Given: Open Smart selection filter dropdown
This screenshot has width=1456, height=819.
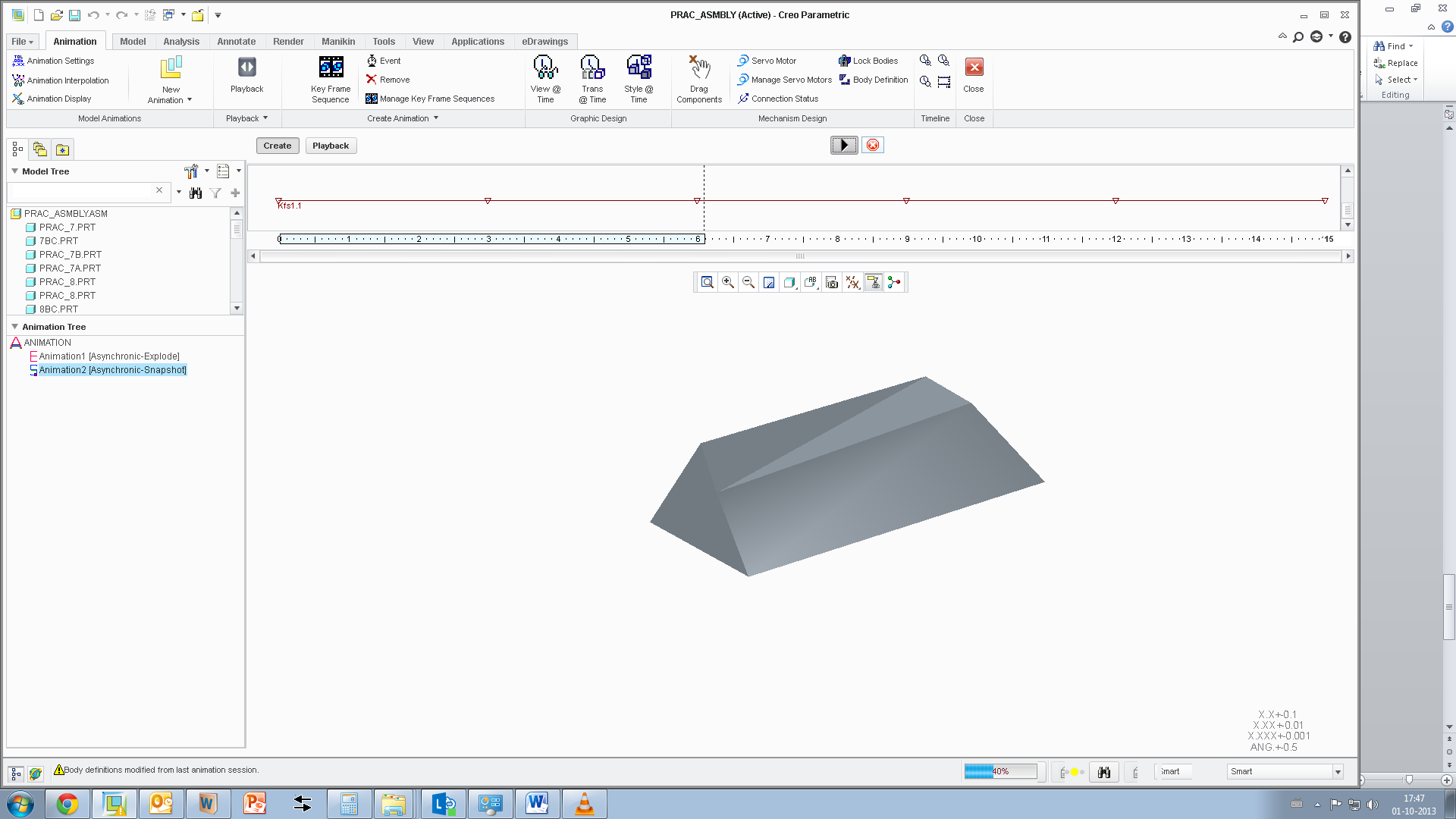Looking at the screenshot, I should point(1338,772).
